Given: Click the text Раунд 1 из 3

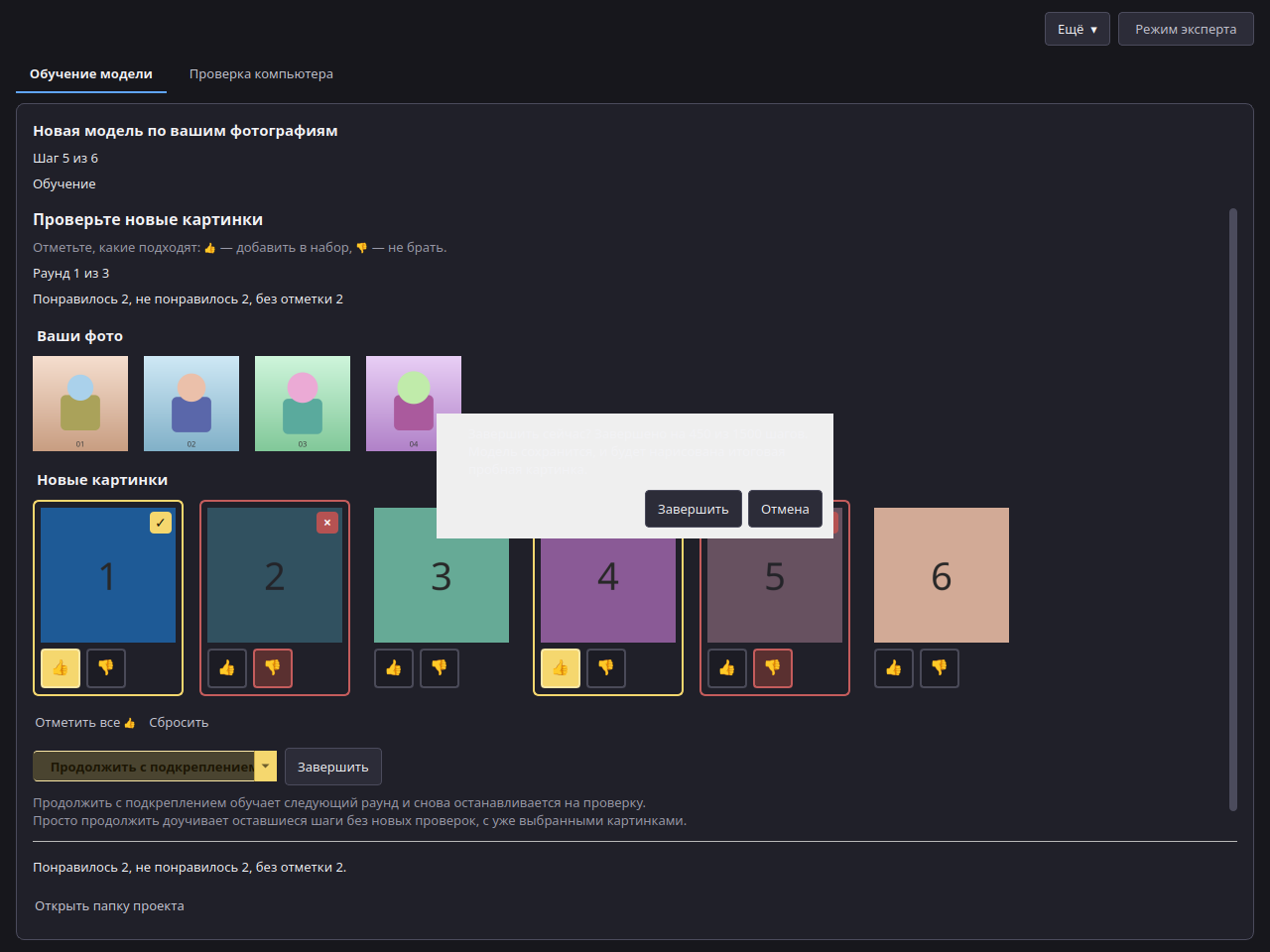Looking at the screenshot, I should click(x=71, y=274).
